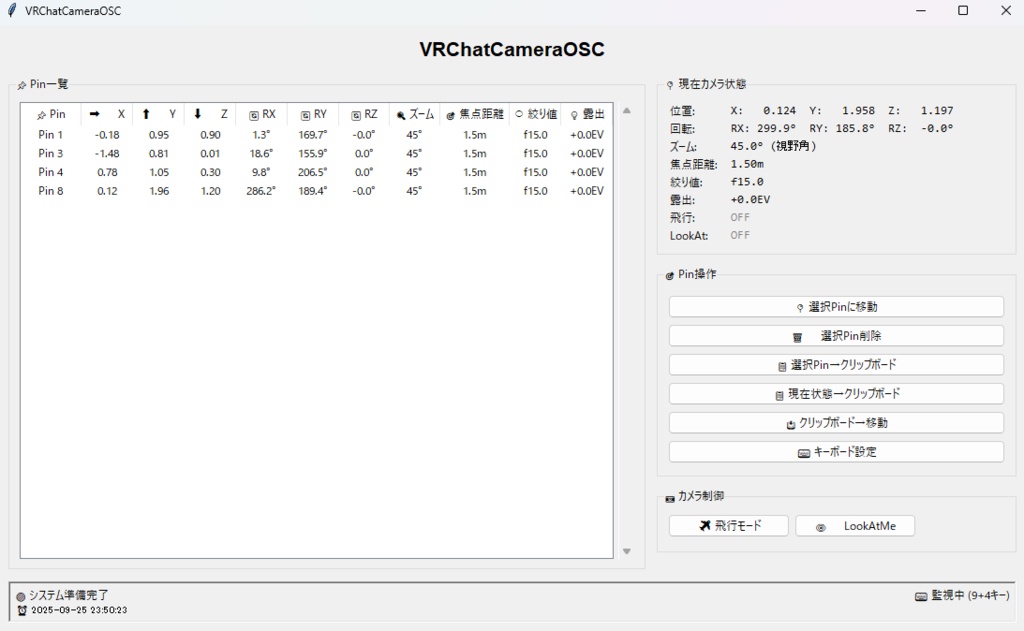Click the 45.0° (視野角) zoom value

[773, 146]
